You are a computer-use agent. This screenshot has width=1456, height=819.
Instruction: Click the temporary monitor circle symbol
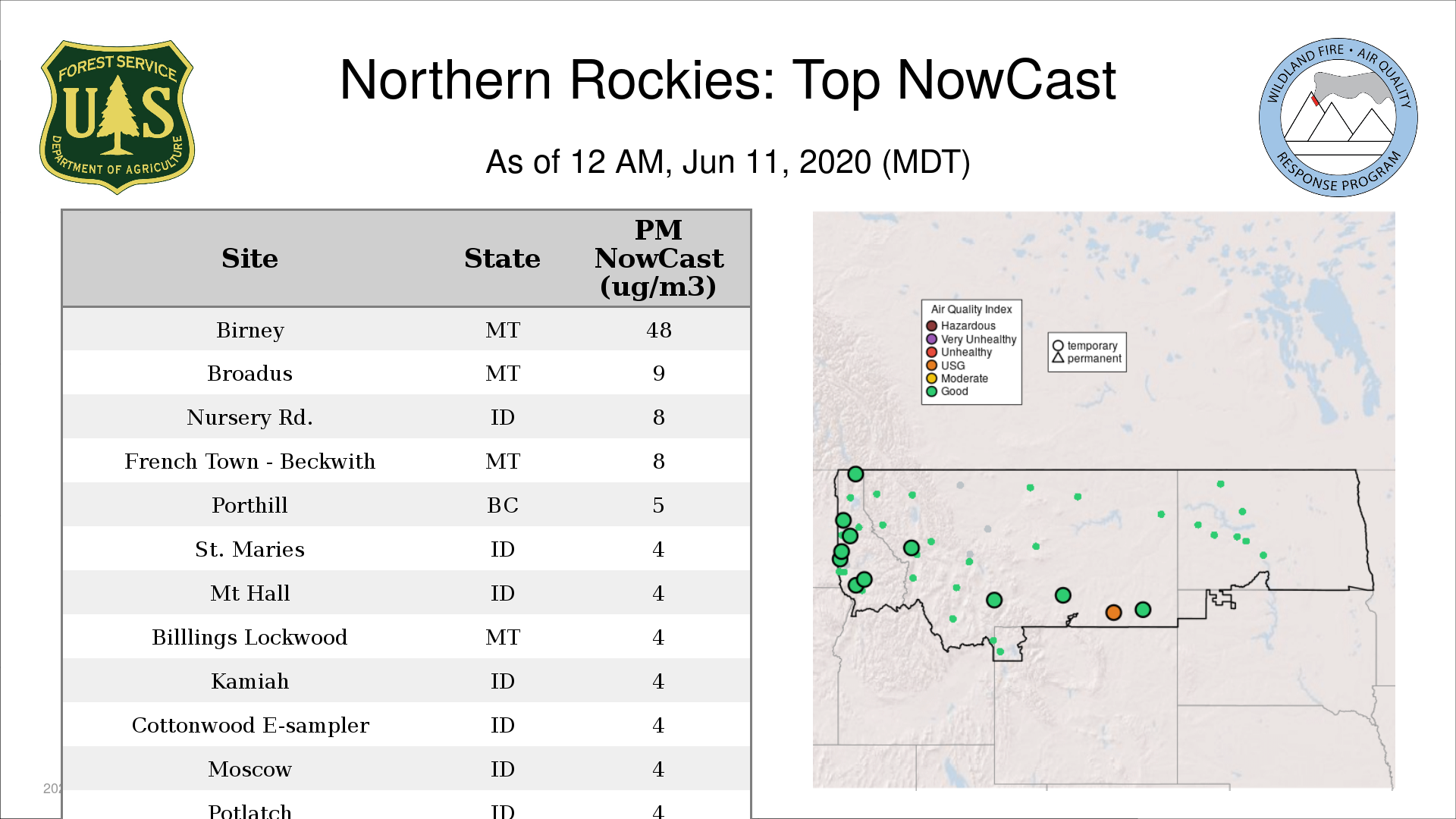pyautogui.click(x=1058, y=346)
